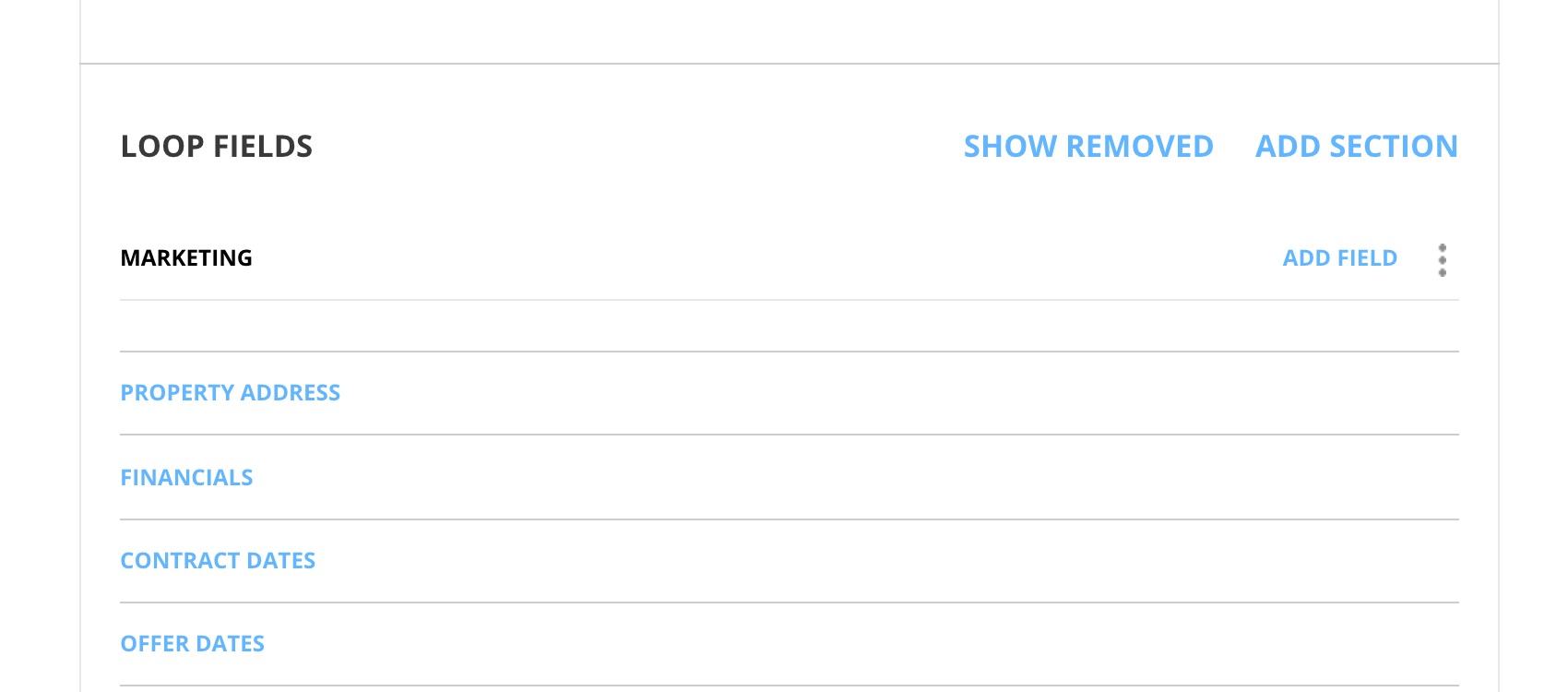Show removed loop fields

point(1088,147)
